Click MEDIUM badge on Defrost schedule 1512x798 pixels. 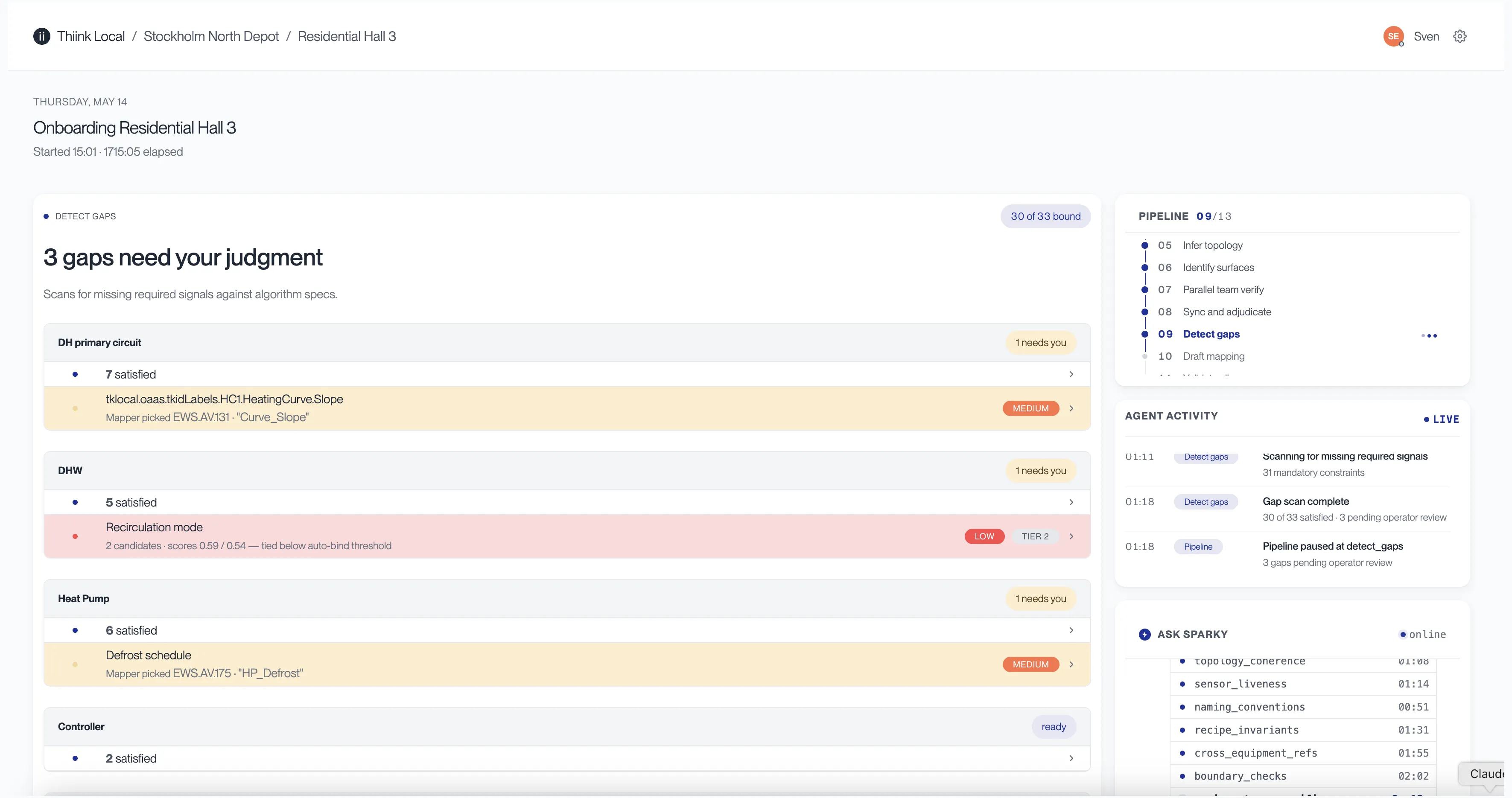1030,664
